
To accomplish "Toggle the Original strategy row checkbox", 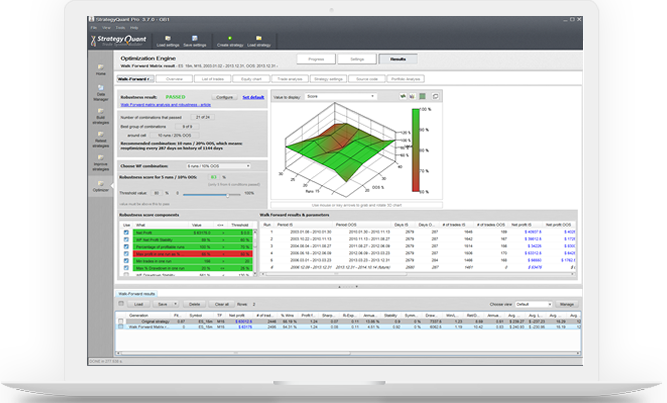I will pos(122,318).
